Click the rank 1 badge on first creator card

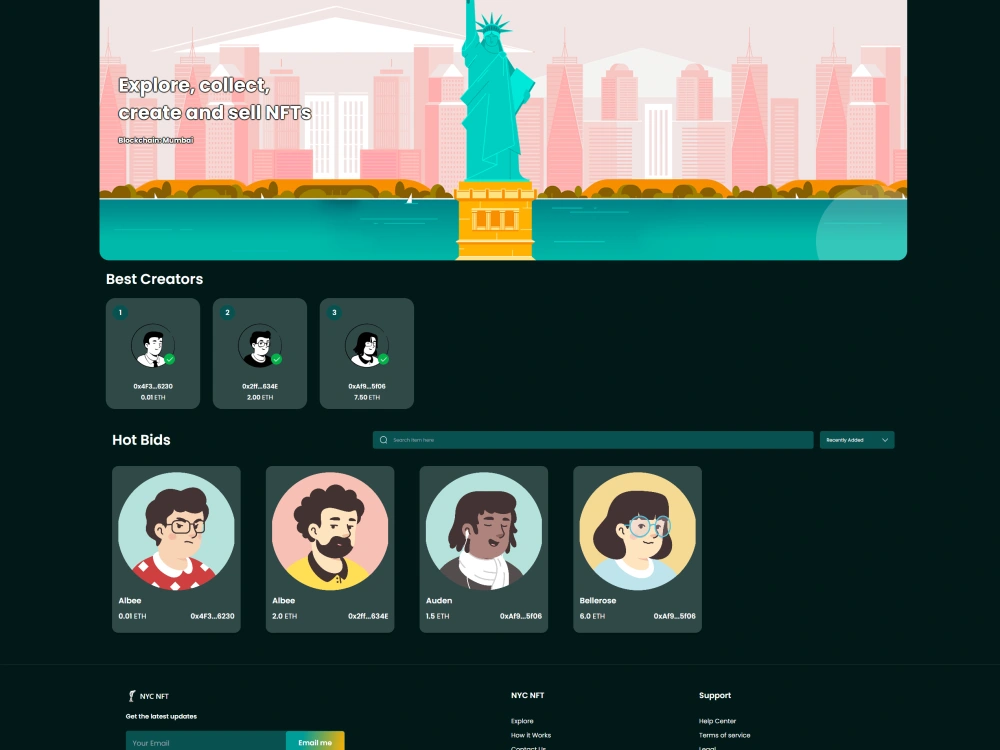(120, 312)
